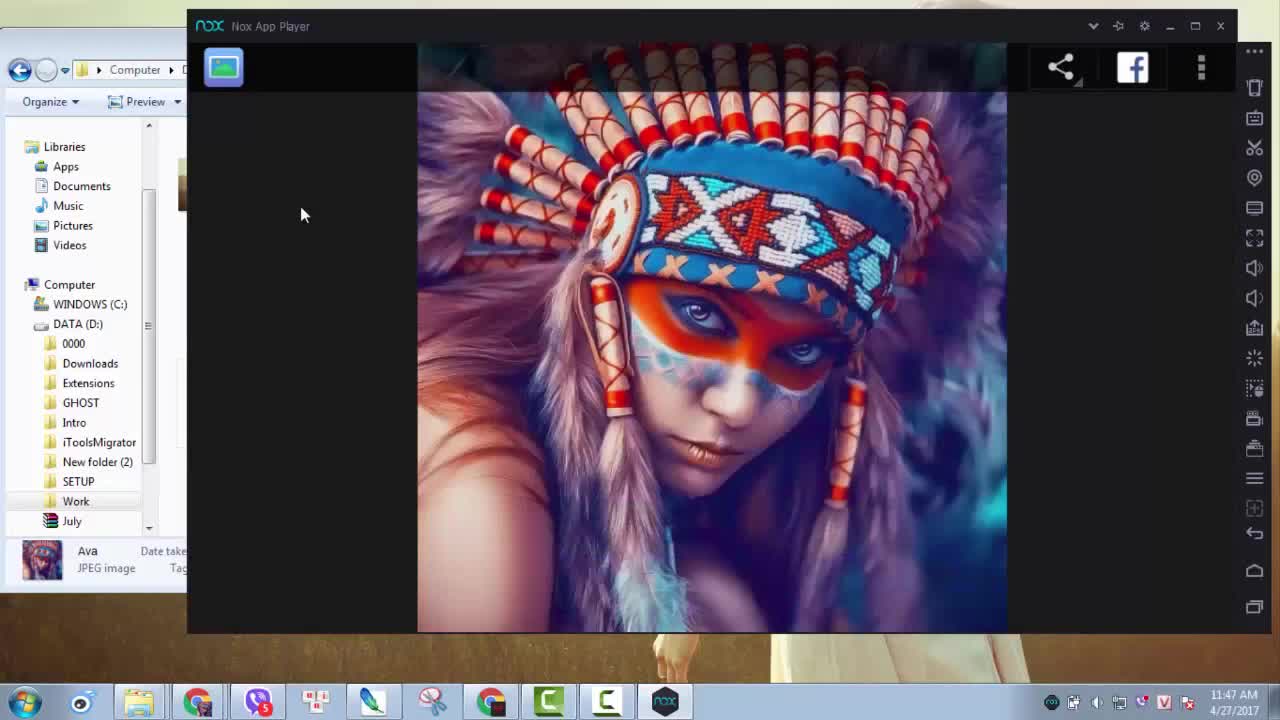
Task: Open Explorer recent pages dropdown arrow
Action: pyautogui.click(x=65, y=70)
